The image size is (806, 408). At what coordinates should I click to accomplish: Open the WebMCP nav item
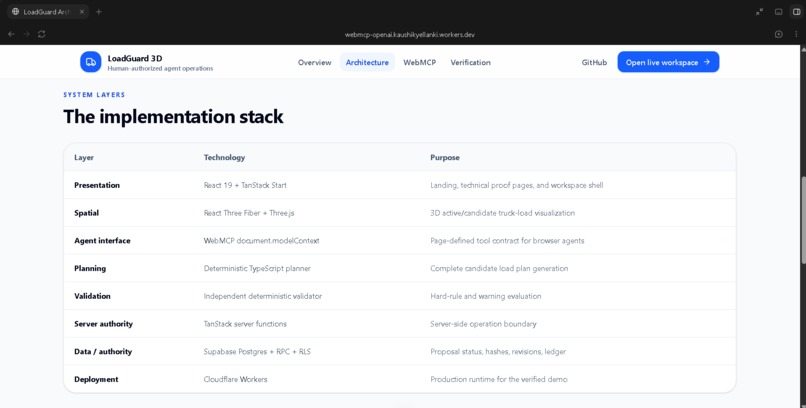(x=419, y=62)
